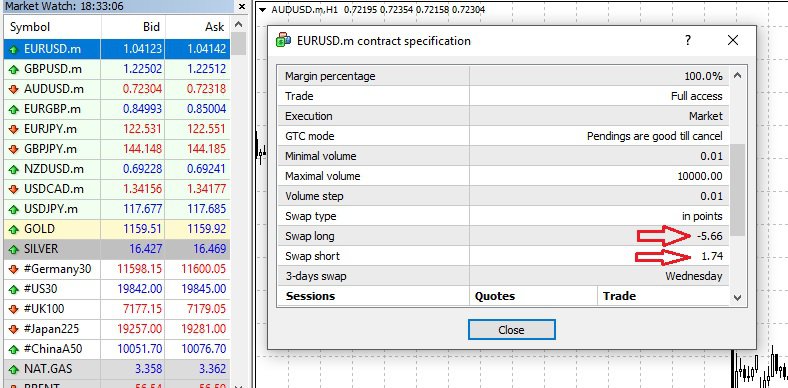The height and width of the screenshot is (388, 788).
Task: Click the Margin percentage row label
Action: [x=330, y=76]
